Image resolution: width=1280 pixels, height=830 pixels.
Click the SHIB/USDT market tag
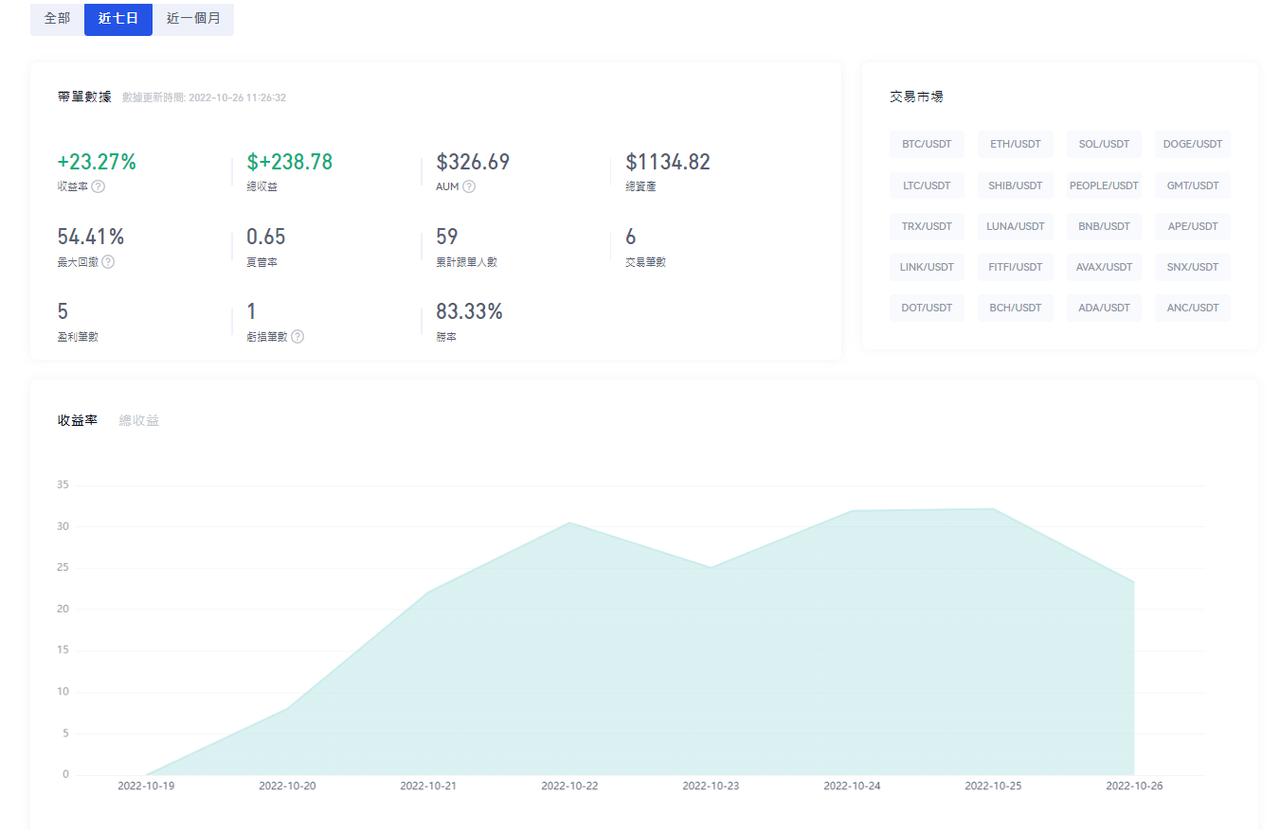tap(1015, 185)
